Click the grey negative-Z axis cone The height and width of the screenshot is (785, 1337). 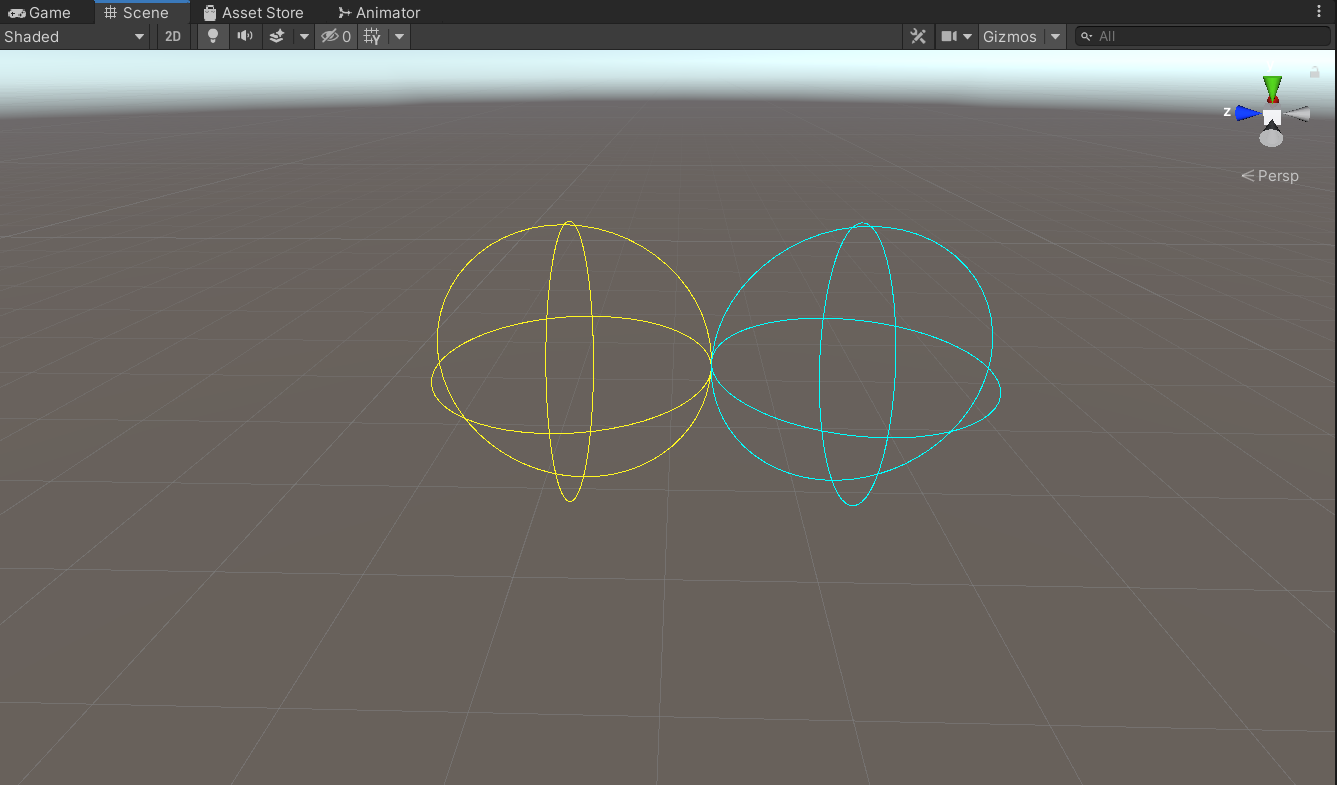[x=1297, y=114]
